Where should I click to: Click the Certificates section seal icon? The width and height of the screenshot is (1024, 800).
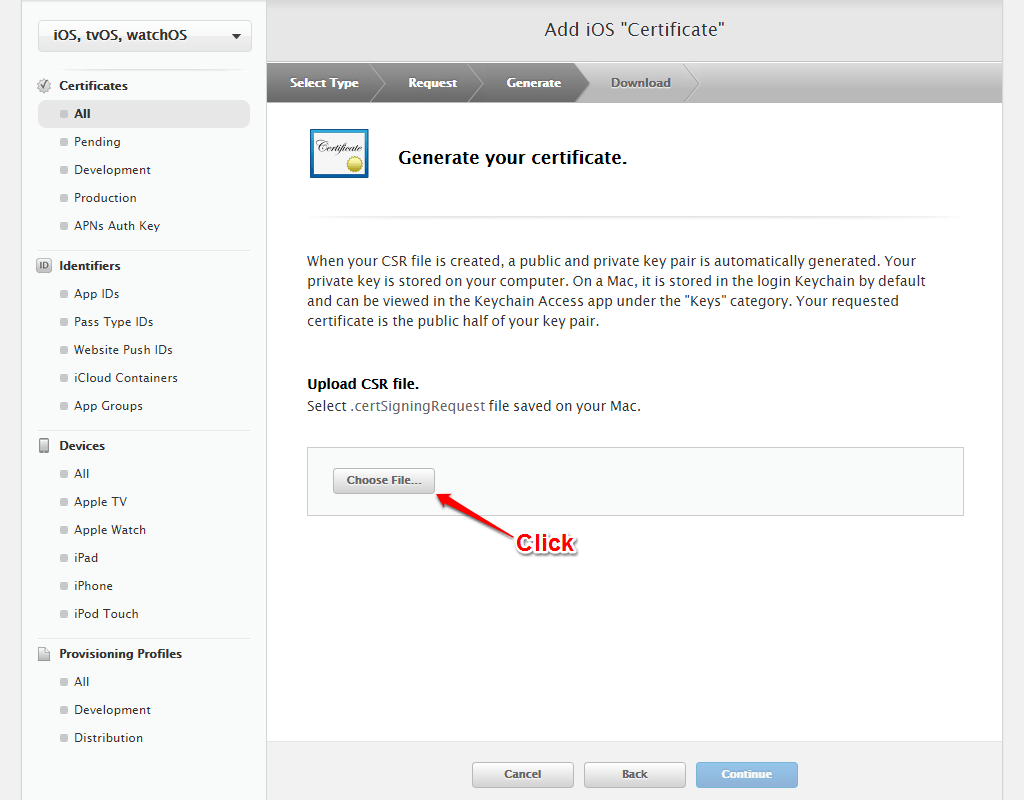[44, 86]
